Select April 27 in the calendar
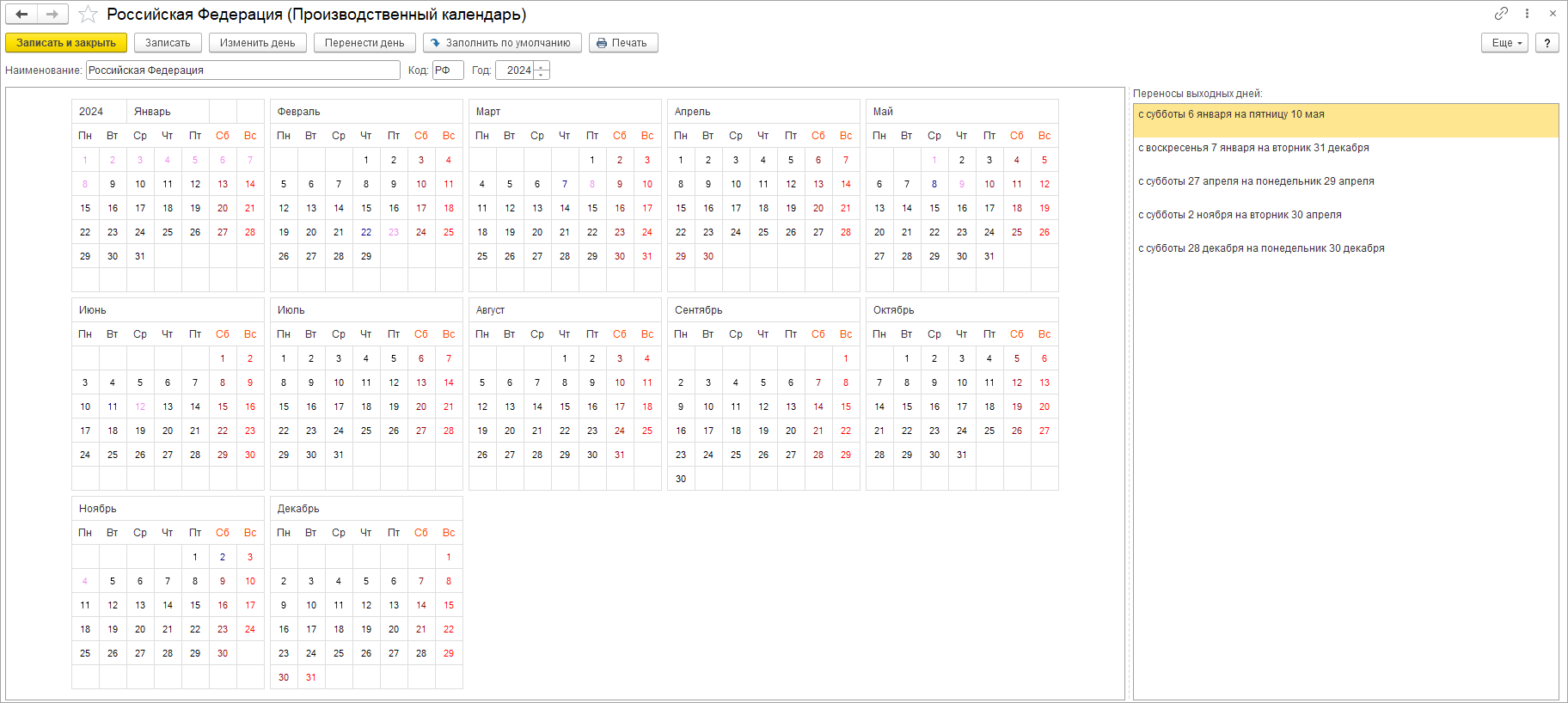Image resolution: width=1568 pixels, height=703 pixels. [818, 232]
